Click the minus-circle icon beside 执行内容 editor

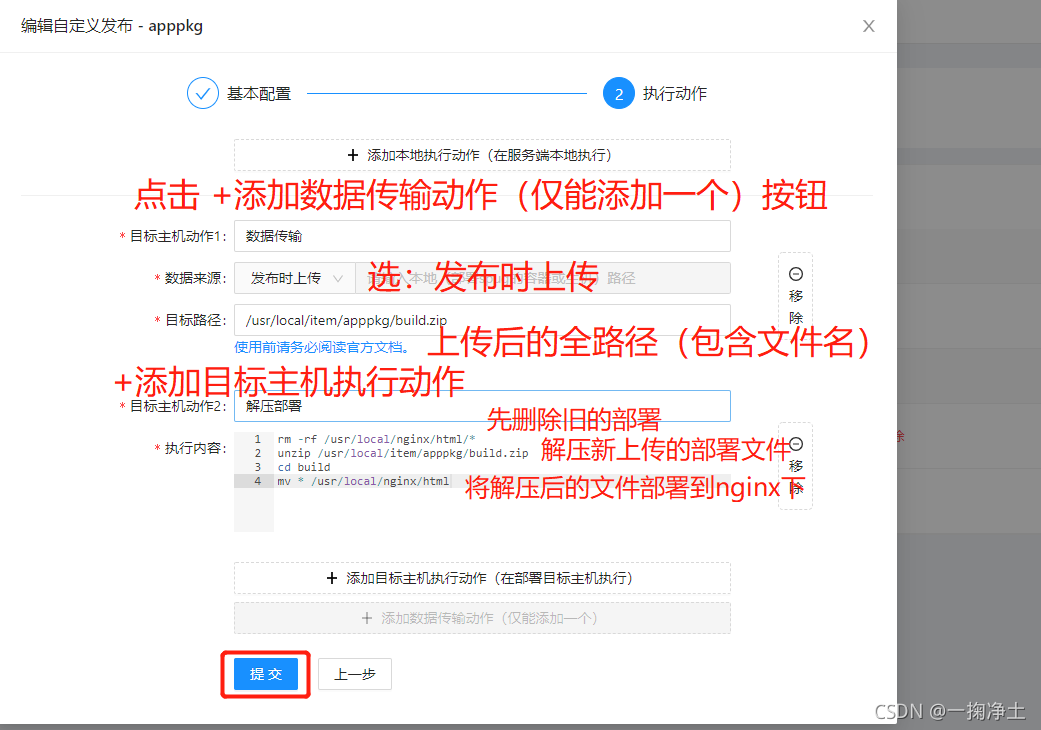tap(795, 441)
